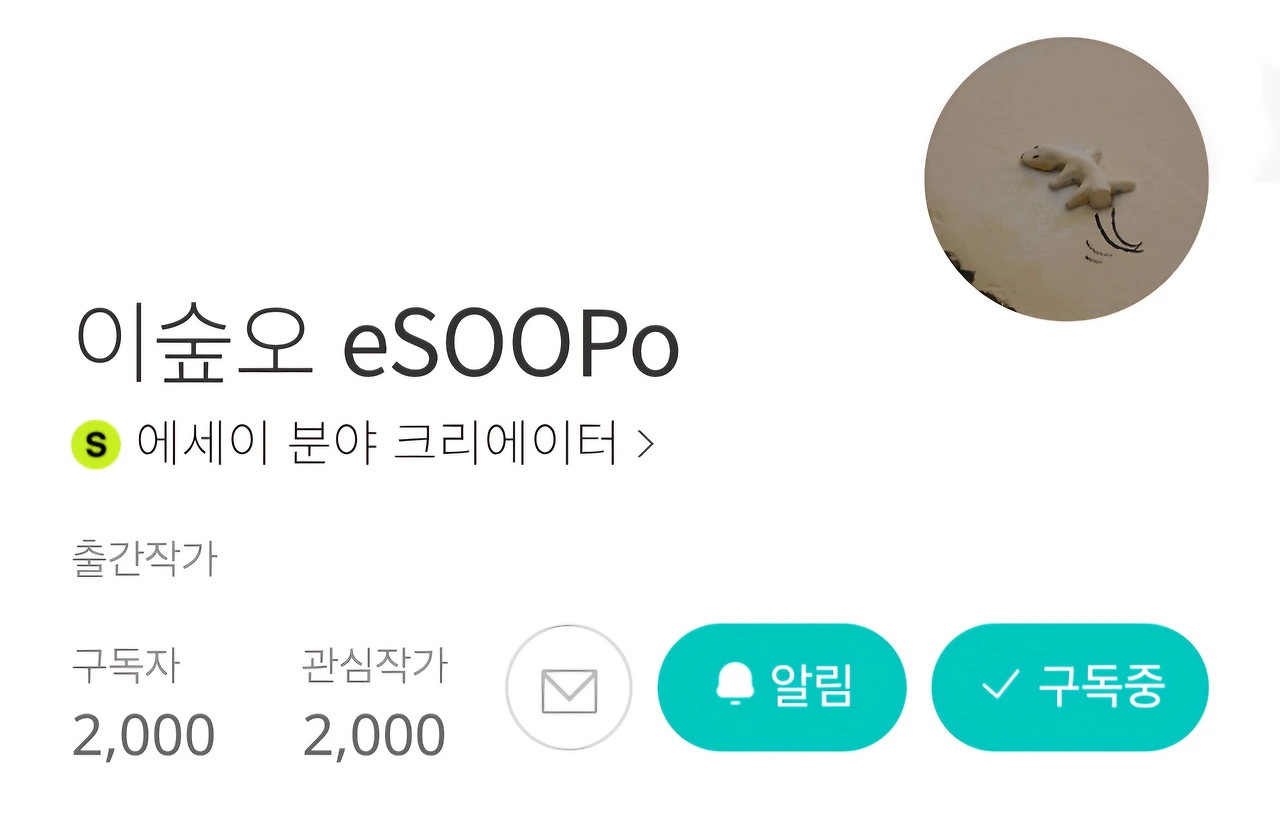Click the author name 이슌오
The height and width of the screenshot is (814, 1280).
(x=195, y=344)
